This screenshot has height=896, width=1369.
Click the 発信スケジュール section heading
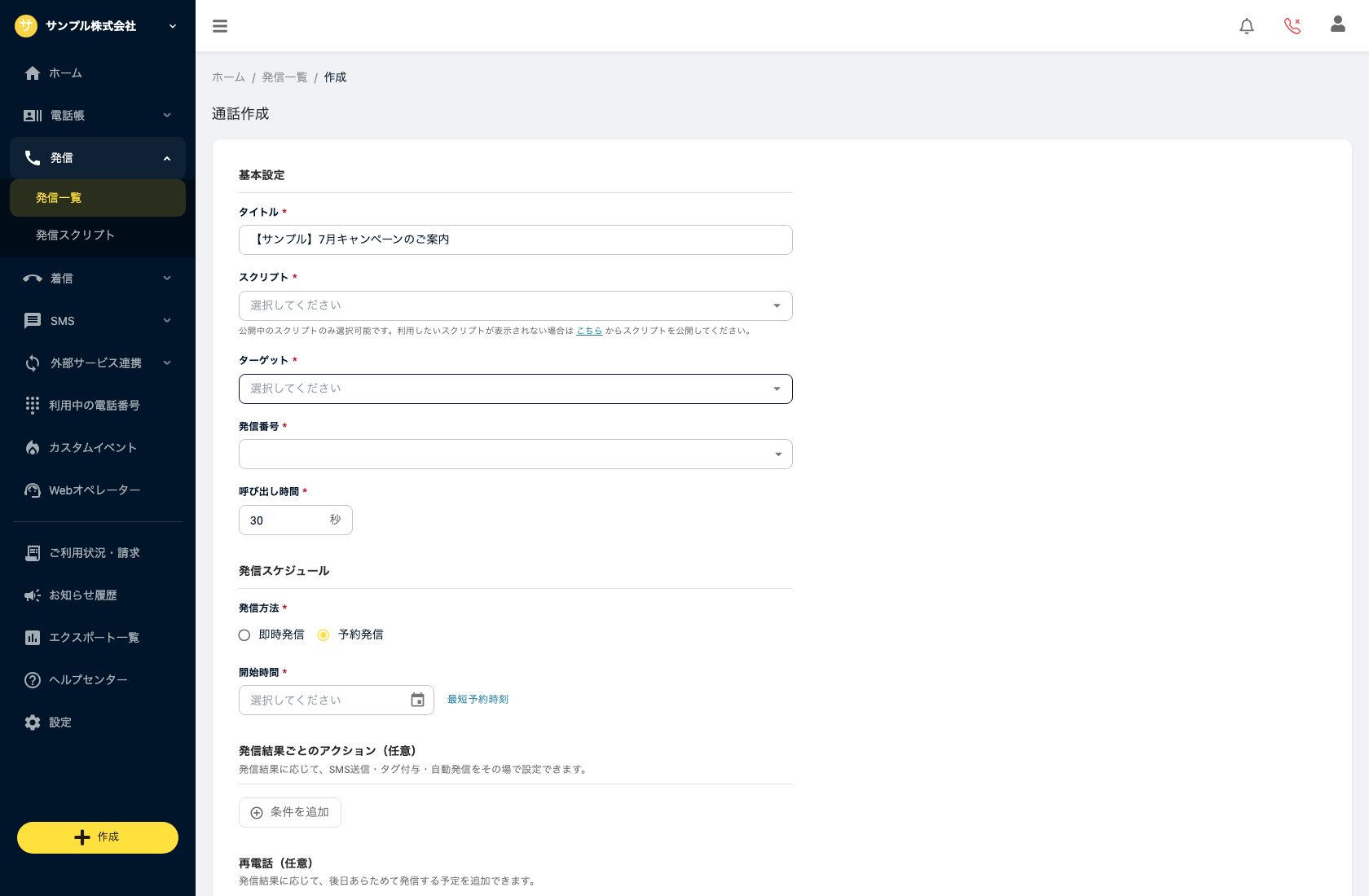coord(284,571)
